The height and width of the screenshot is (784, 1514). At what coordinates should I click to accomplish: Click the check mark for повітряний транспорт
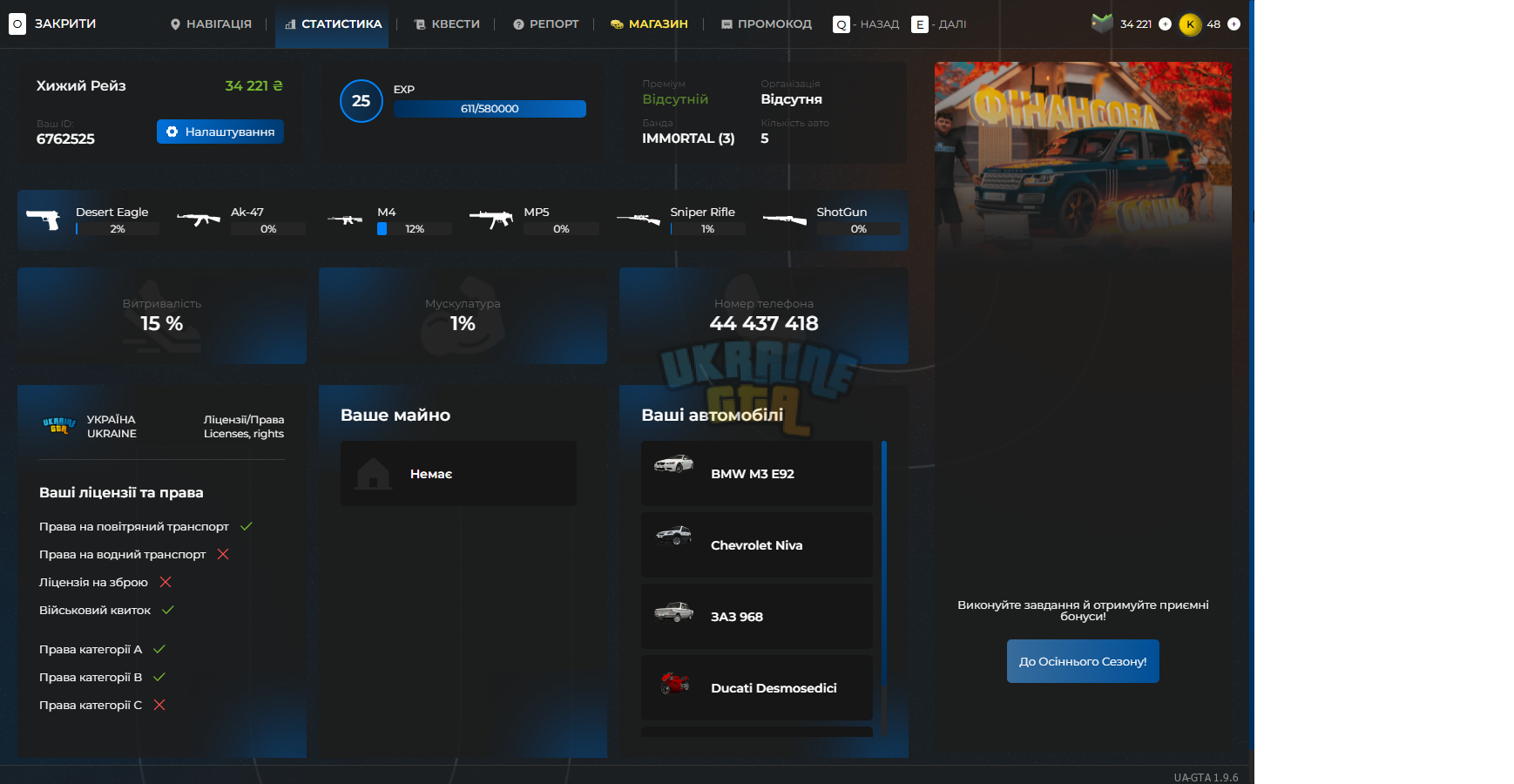click(x=247, y=526)
